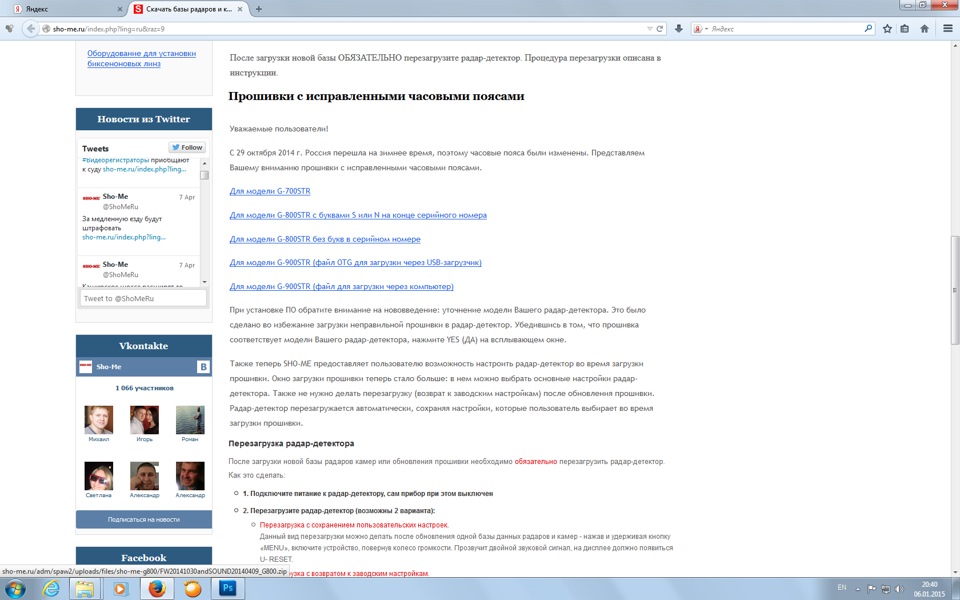
Task: Open the address bar history dropdown
Action: coord(650,29)
